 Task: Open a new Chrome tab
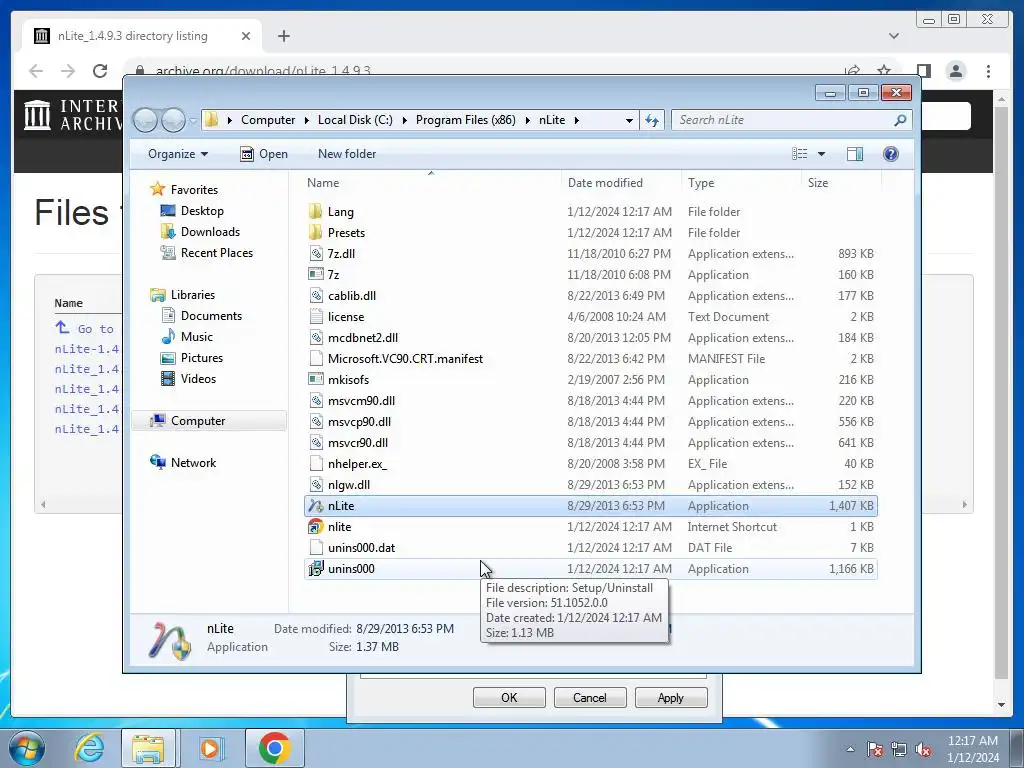pyautogui.click(x=283, y=36)
